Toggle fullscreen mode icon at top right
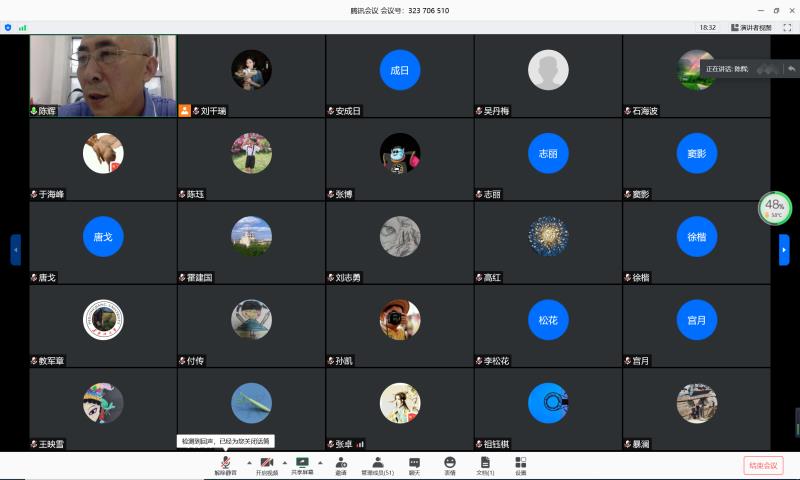800x480 pixels. click(786, 28)
